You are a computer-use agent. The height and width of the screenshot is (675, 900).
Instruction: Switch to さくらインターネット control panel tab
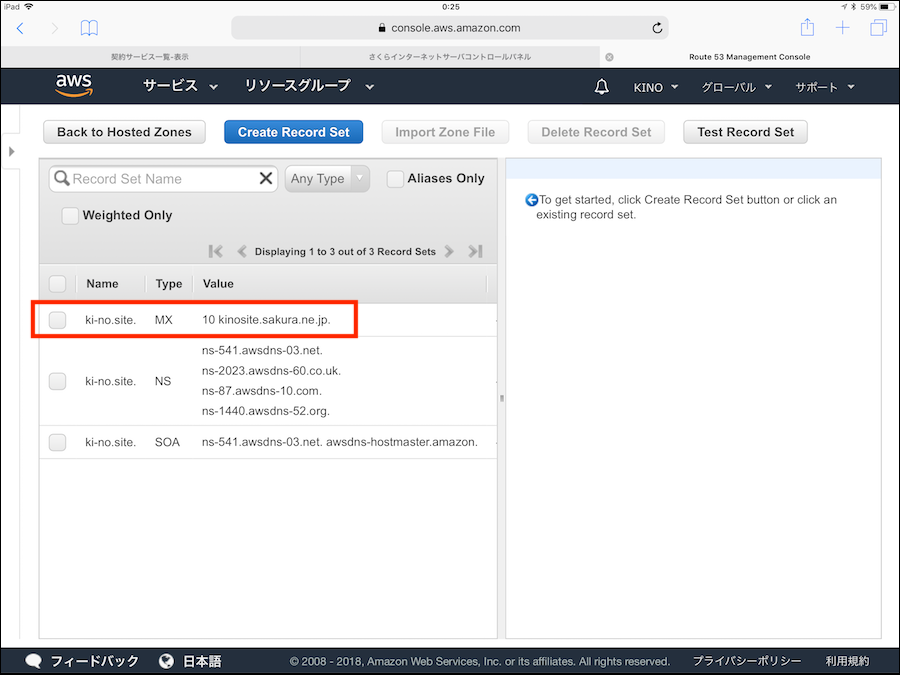tap(450, 57)
